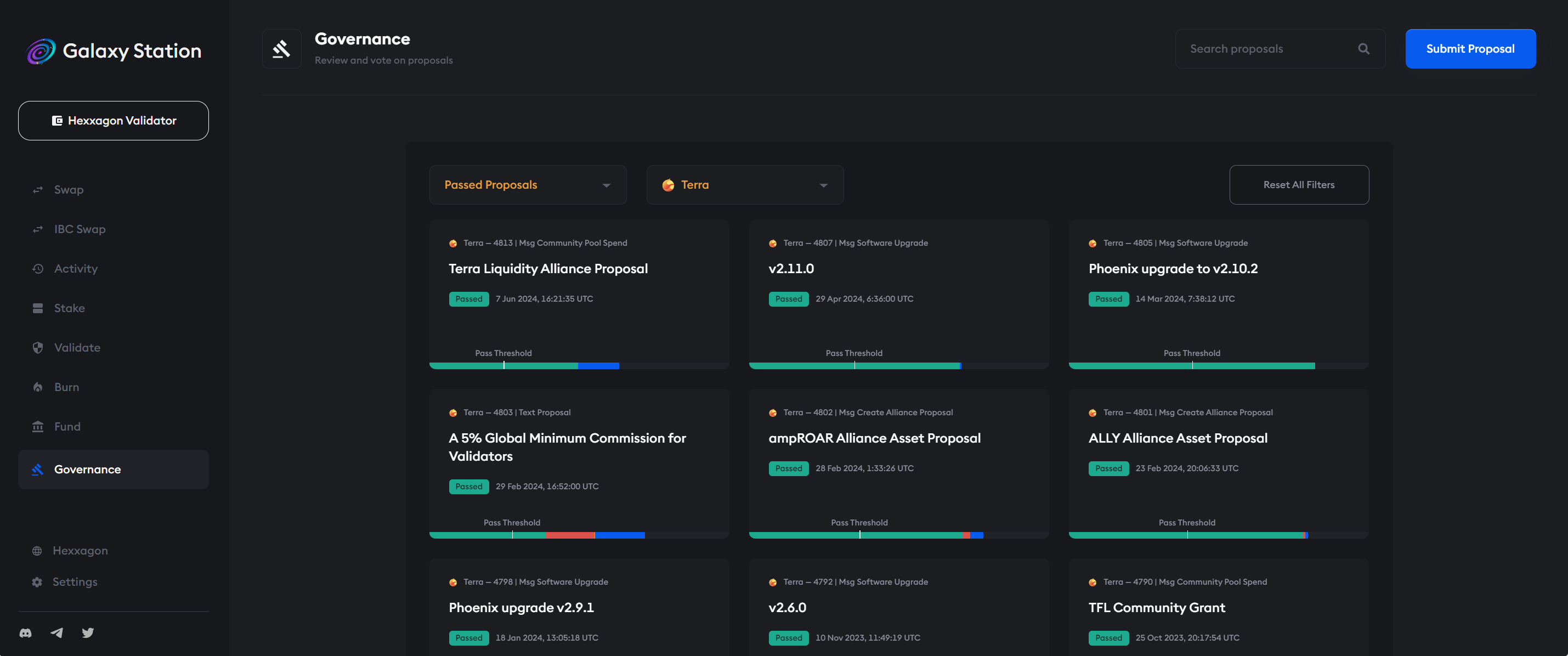Open the Telegram link icon

coord(56,633)
